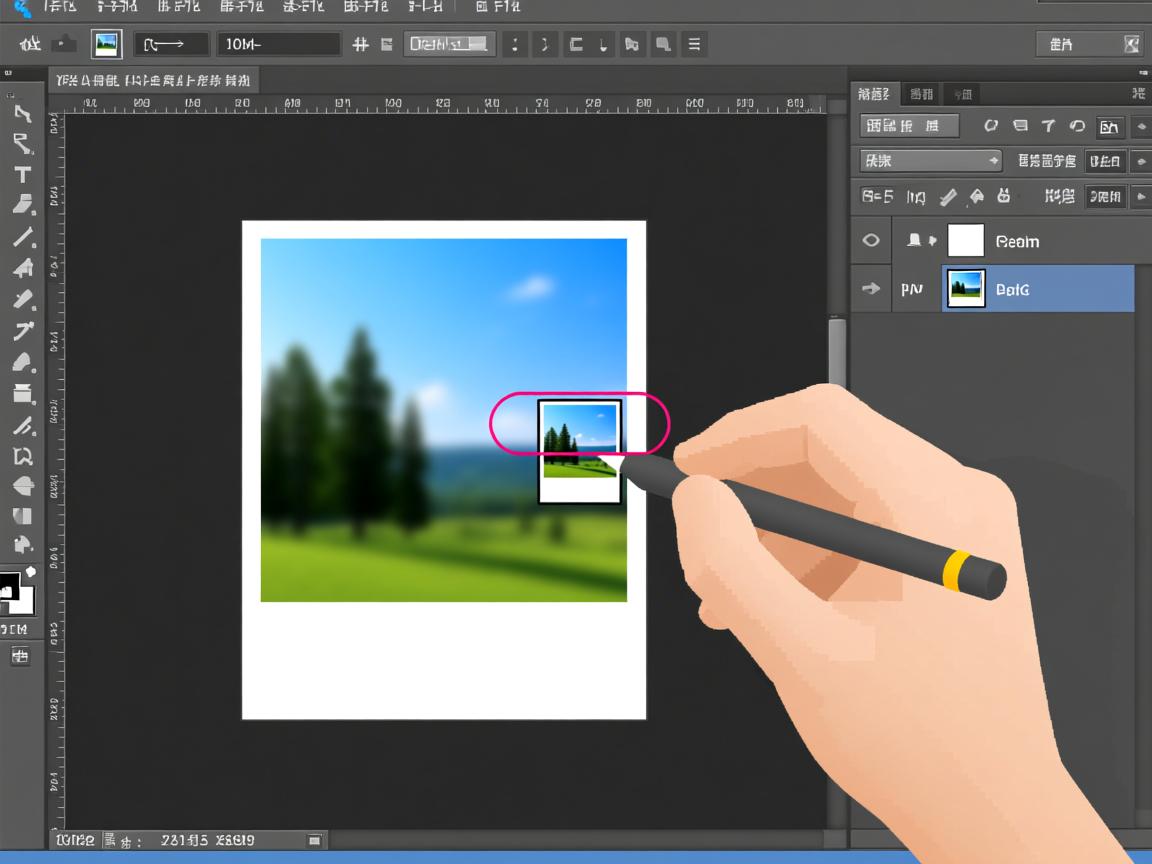This screenshot has height=864, width=1152.
Task: Open the first menu in the menu bar
Action: [x=58, y=5]
